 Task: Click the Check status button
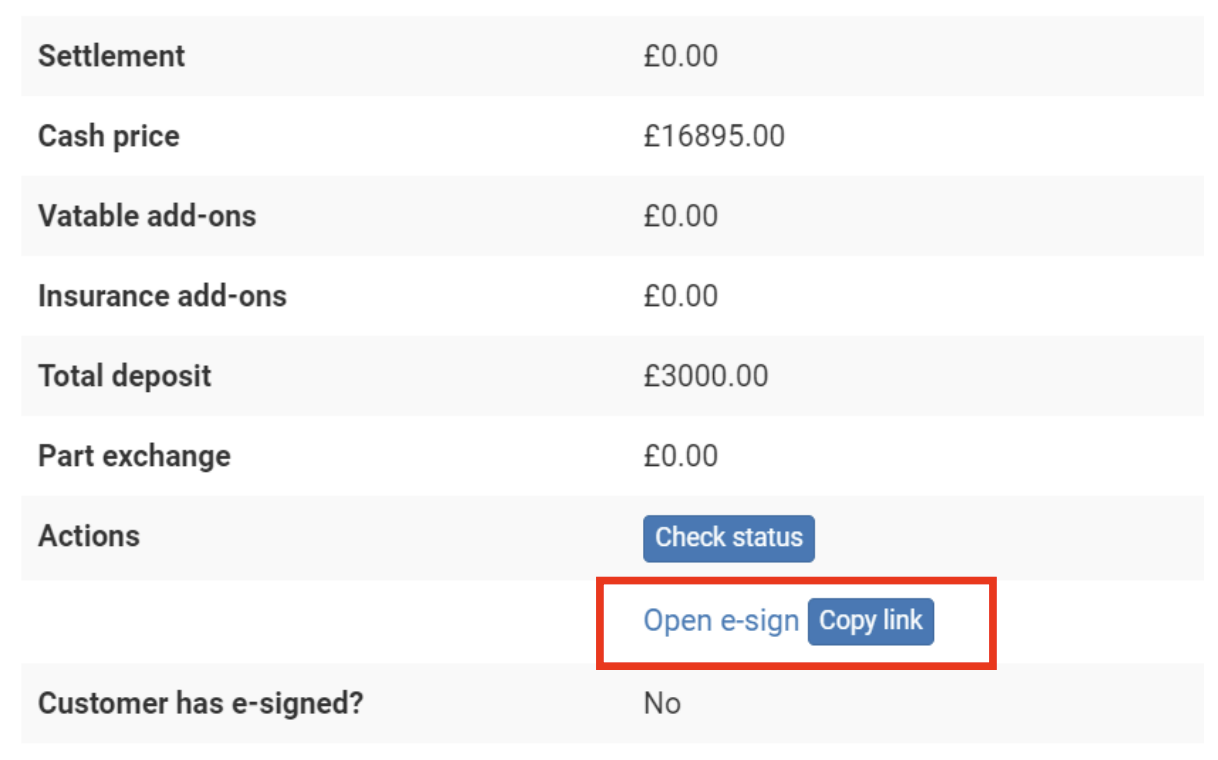728,538
